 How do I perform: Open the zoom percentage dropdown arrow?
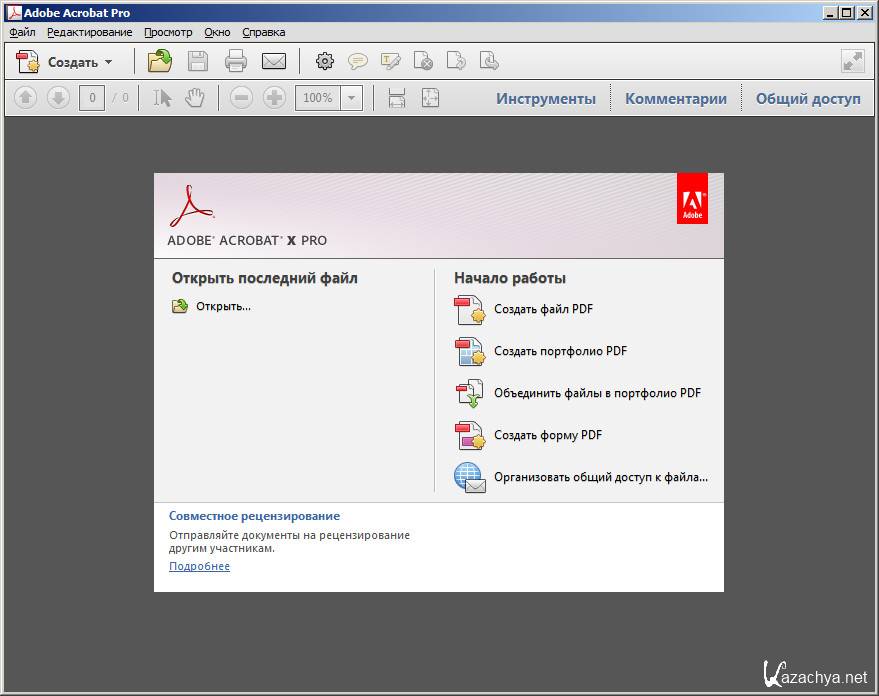click(x=351, y=98)
